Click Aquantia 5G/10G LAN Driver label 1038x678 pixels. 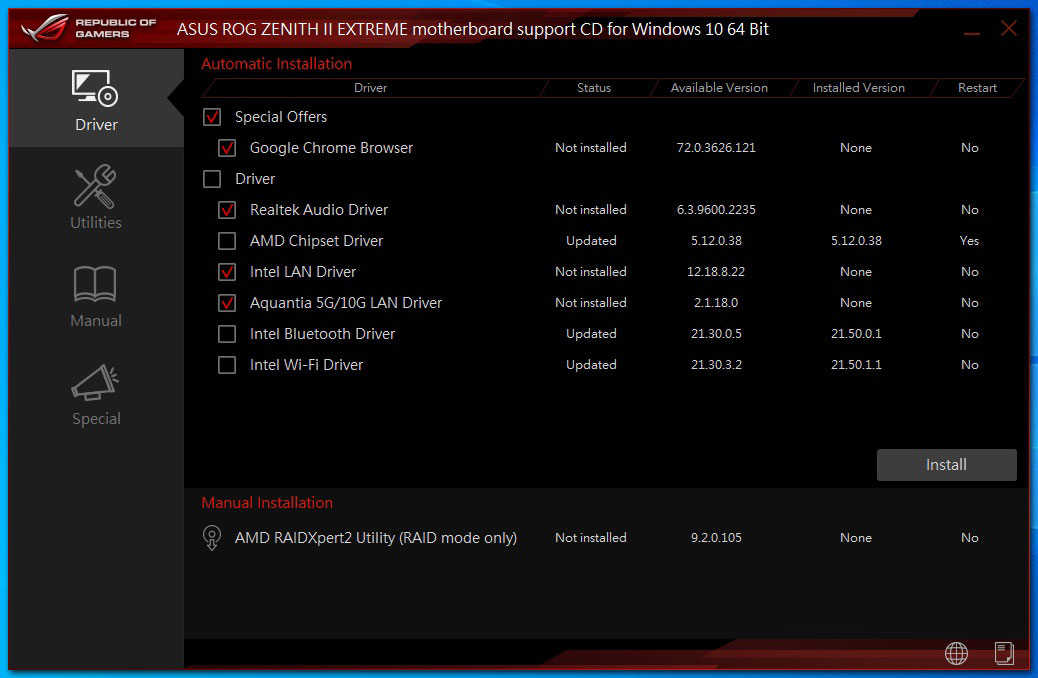pos(346,303)
